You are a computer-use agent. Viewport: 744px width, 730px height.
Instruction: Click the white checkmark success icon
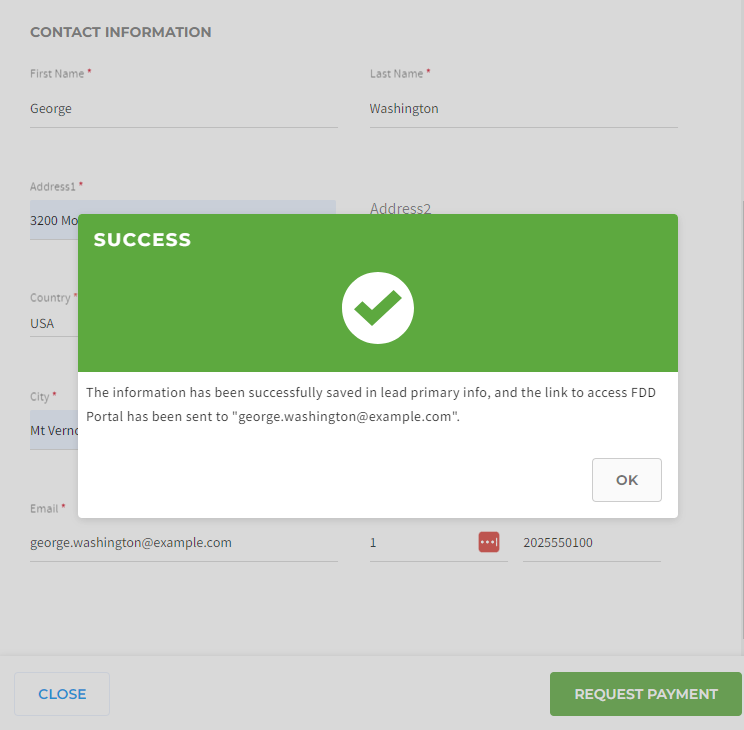(x=378, y=308)
